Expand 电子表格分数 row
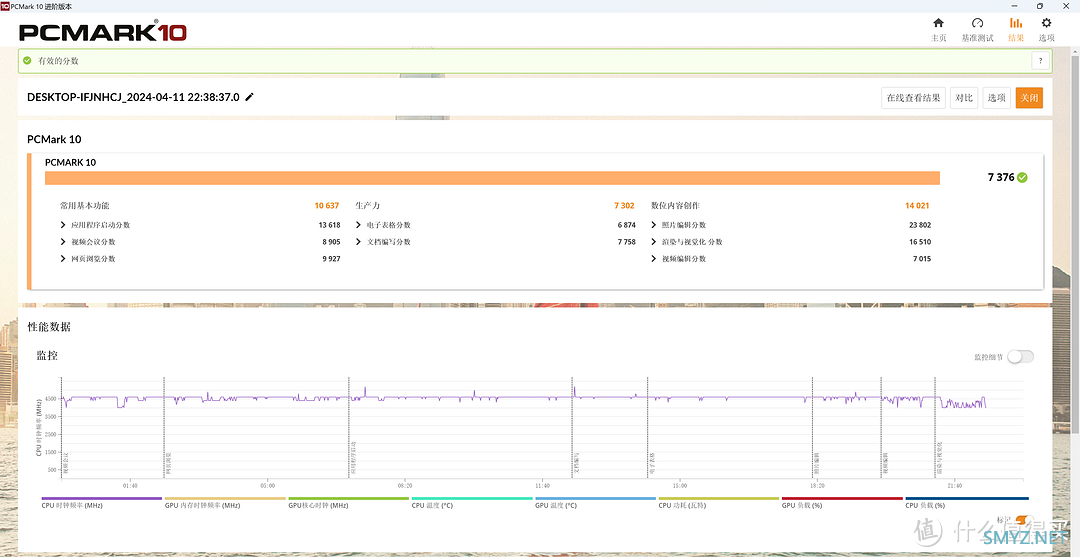 [359, 225]
